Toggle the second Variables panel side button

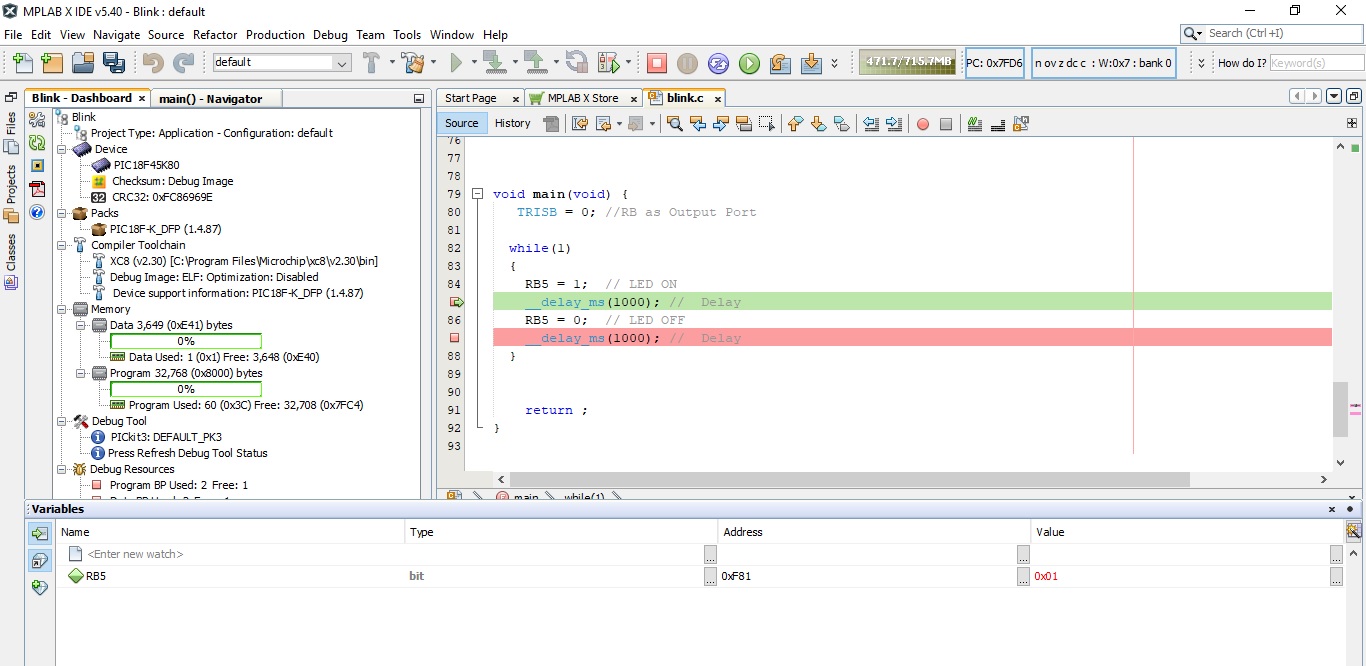[39, 561]
